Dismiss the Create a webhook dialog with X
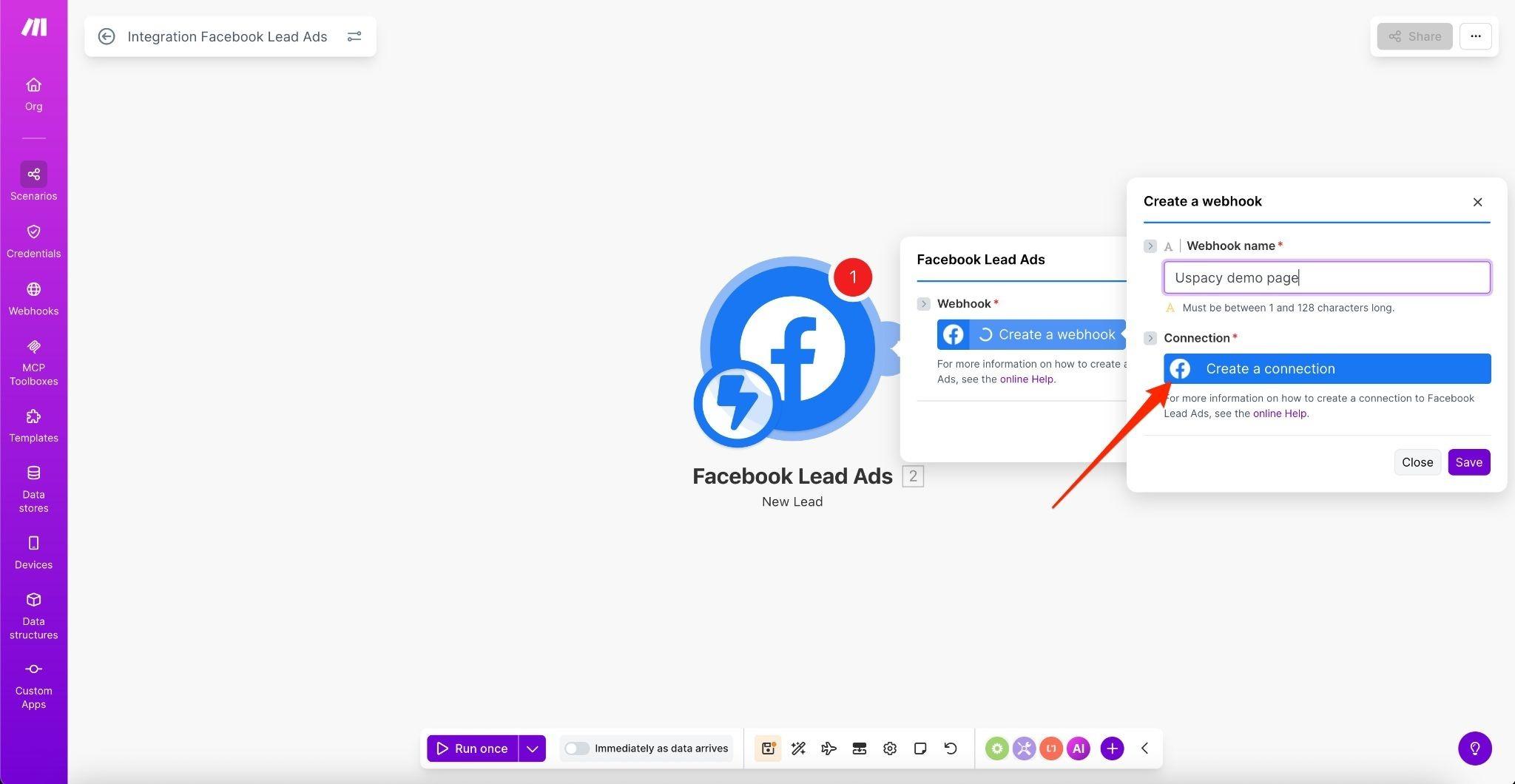 pyautogui.click(x=1477, y=202)
